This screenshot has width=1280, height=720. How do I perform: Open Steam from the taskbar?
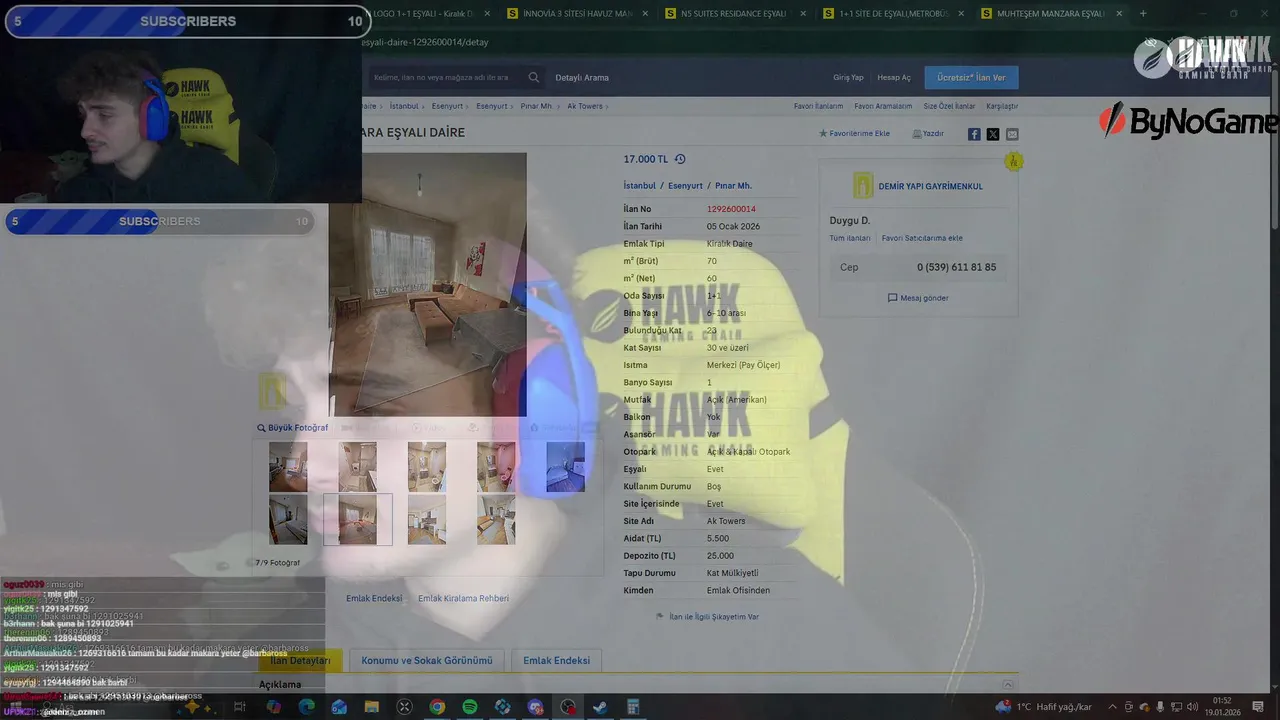click(x=600, y=707)
